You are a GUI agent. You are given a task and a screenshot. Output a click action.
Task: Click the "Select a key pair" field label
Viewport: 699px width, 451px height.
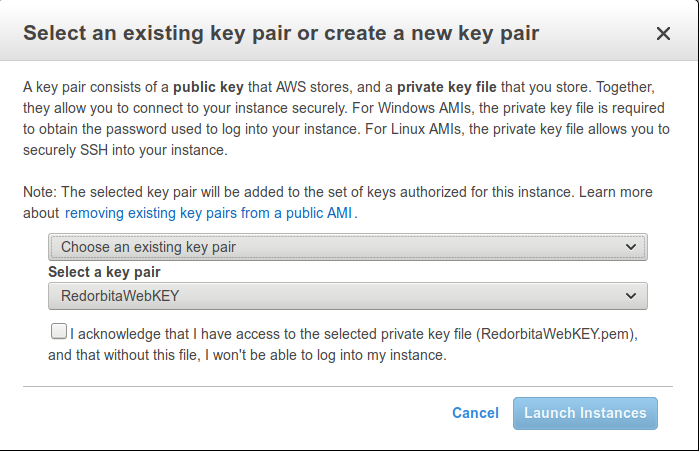104,272
